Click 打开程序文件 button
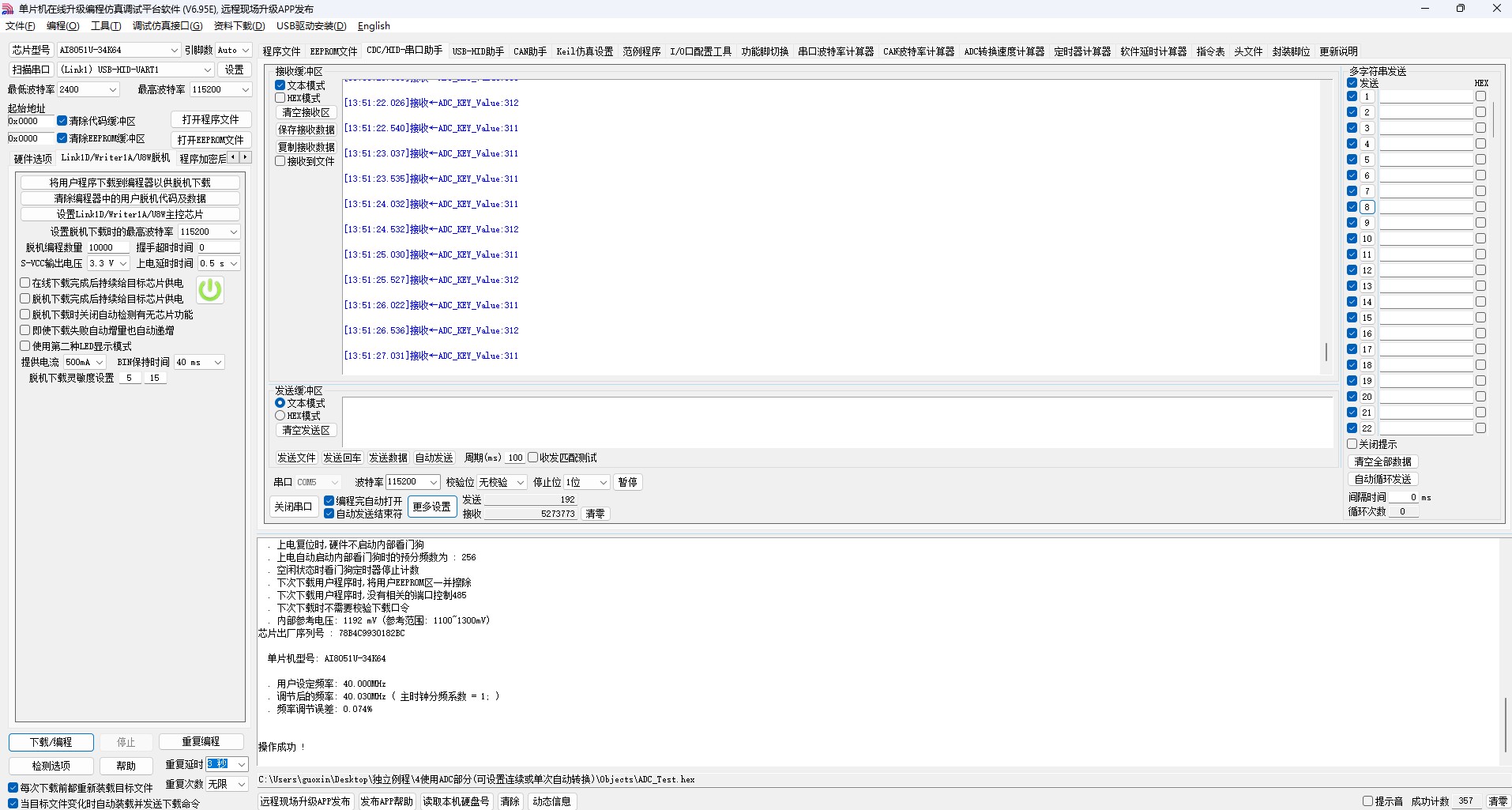 click(211, 119)
